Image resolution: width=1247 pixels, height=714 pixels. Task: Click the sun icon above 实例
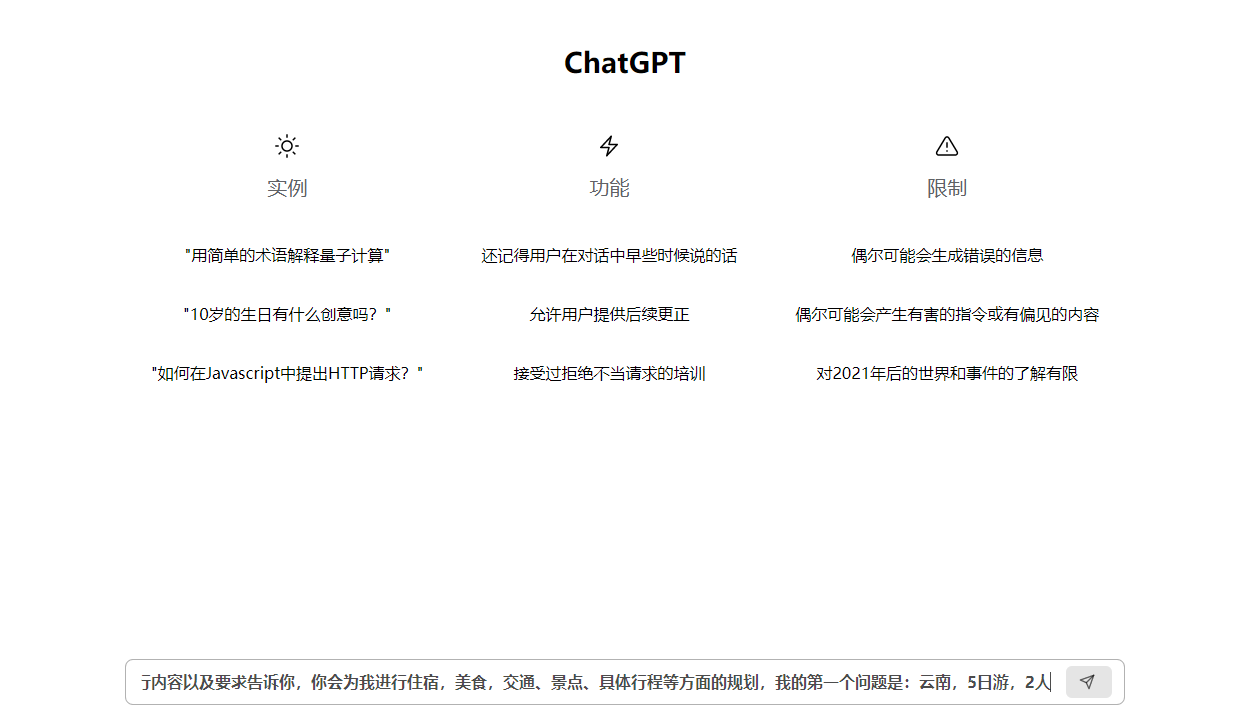coord(287,147)
